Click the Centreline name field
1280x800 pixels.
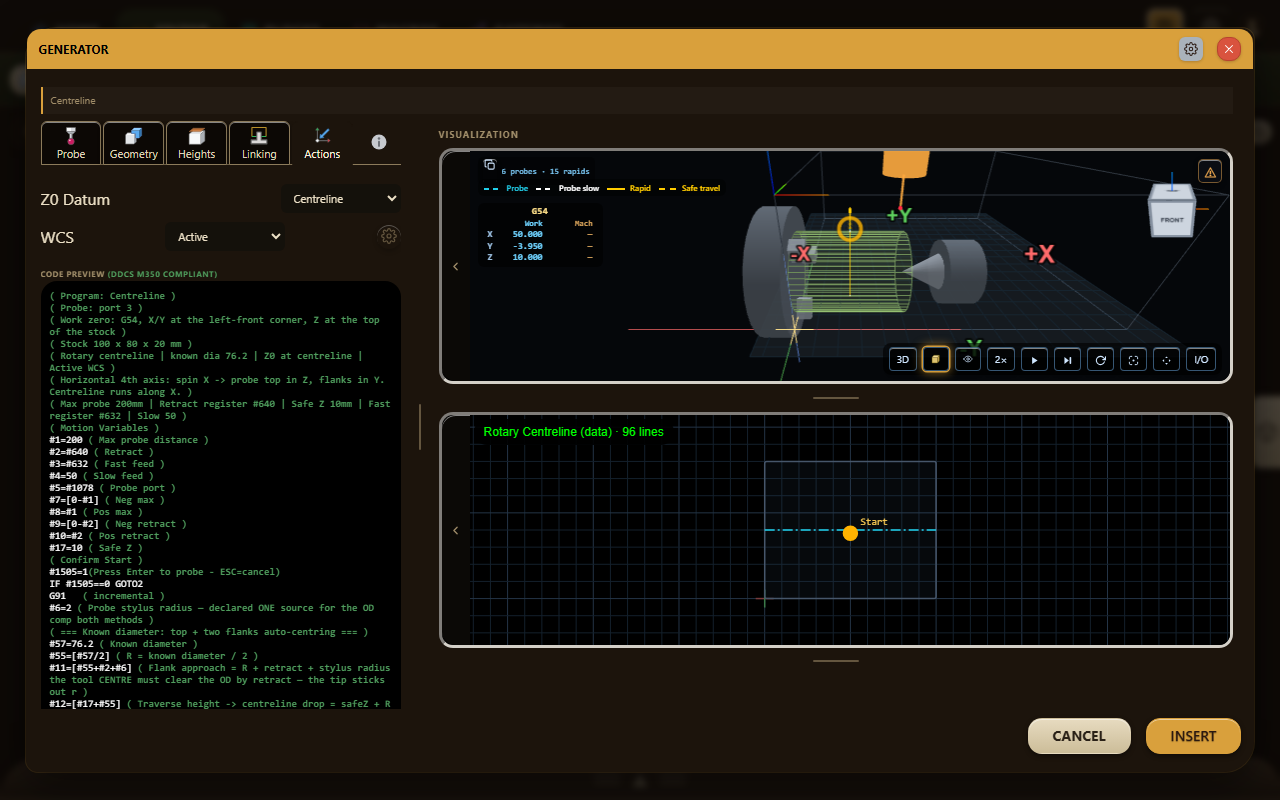point(637,100)
